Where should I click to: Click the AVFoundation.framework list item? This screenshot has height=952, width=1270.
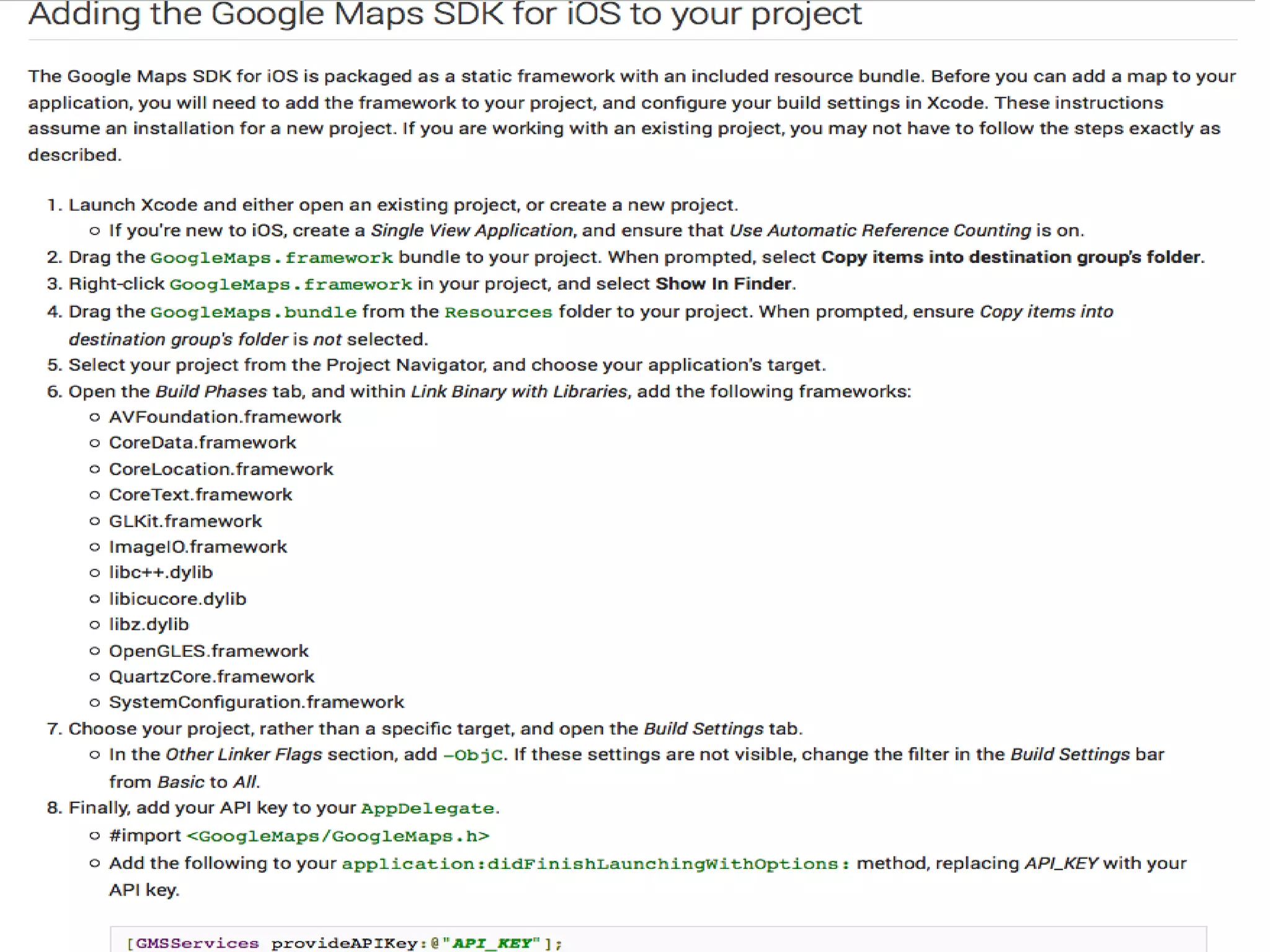pyautogui.click(x=225, y=417)
